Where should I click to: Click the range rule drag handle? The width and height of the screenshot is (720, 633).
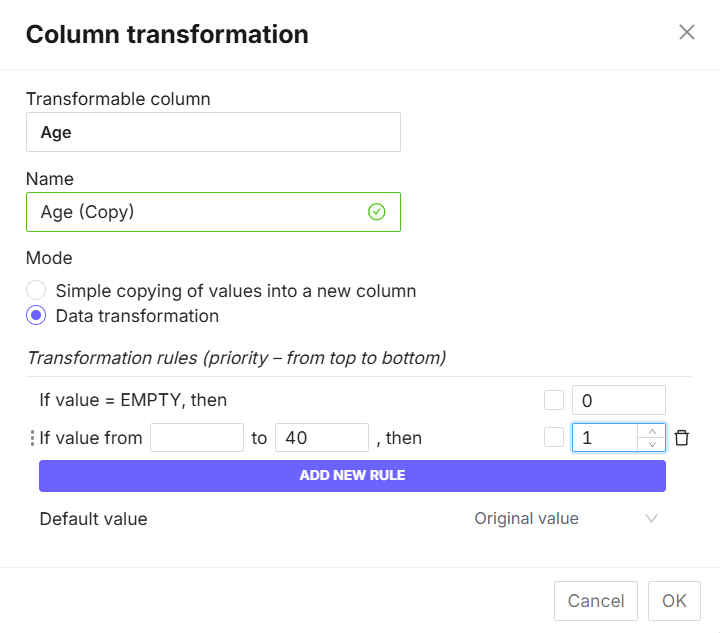[x=31, y=438]
